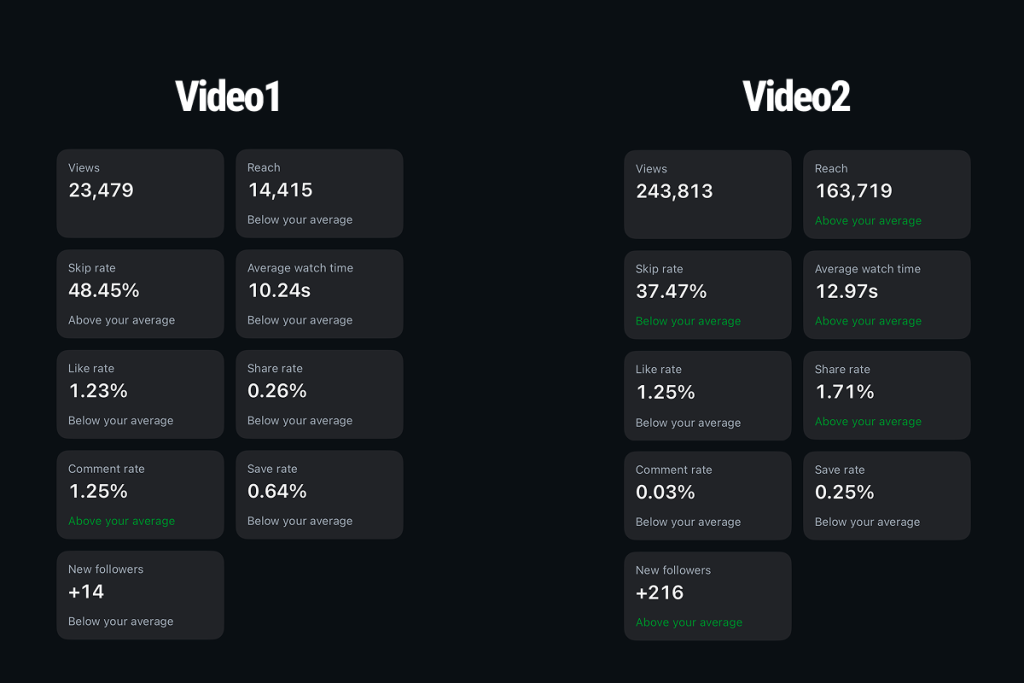This screenshot has width=1024, height=683.
Task: Open the Video2 Views card showing 243,813
Action: click(708, 195)
